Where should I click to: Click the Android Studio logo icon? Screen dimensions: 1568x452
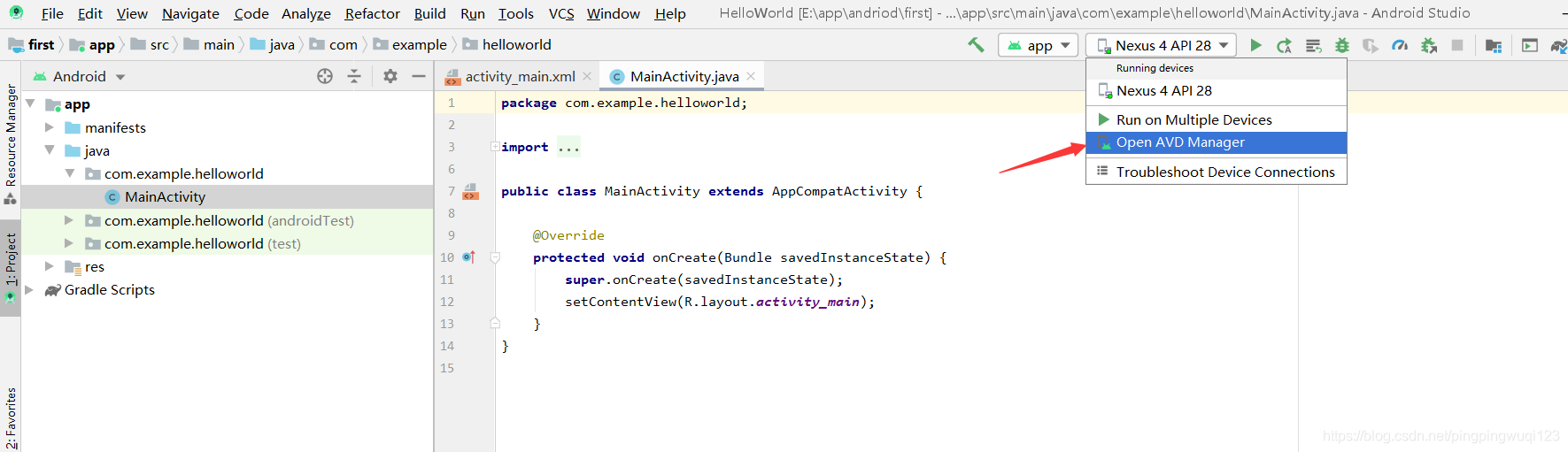[16, 12]
